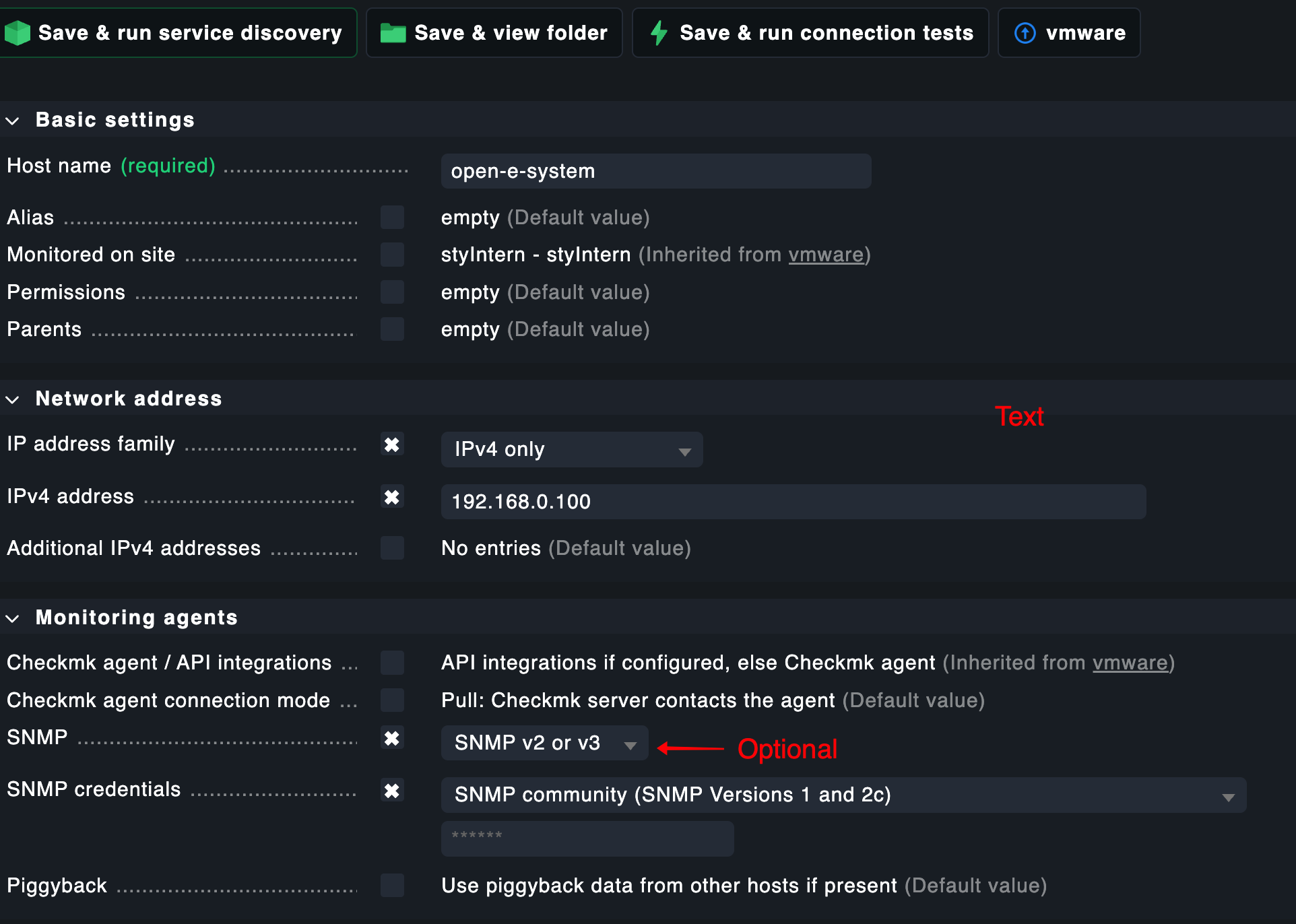
Task: Click blue up-arrow vmware icon
Action: tap(1025, 33)
